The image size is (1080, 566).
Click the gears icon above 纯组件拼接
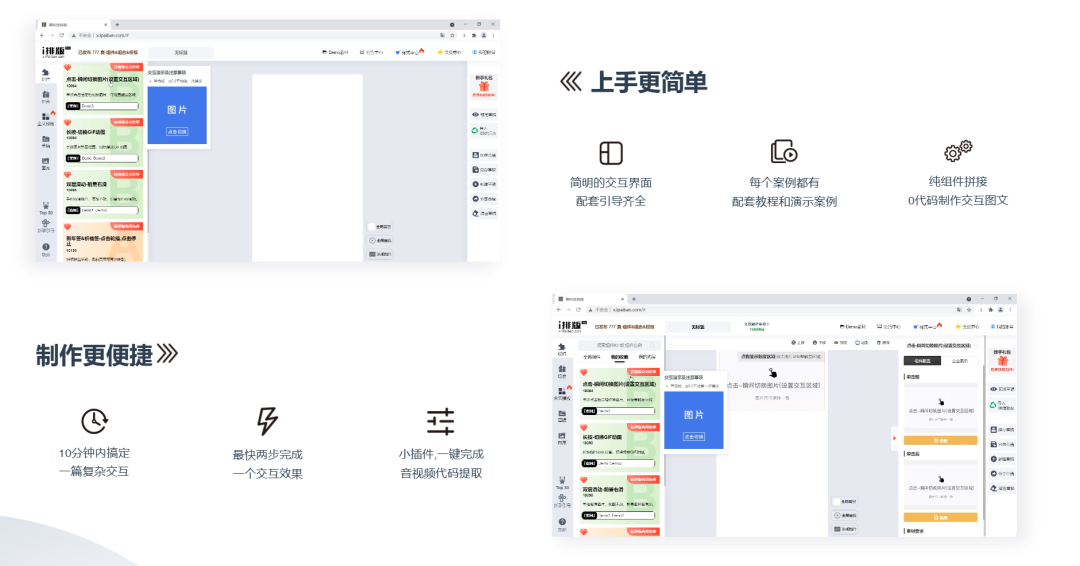[x=957, y=152]
